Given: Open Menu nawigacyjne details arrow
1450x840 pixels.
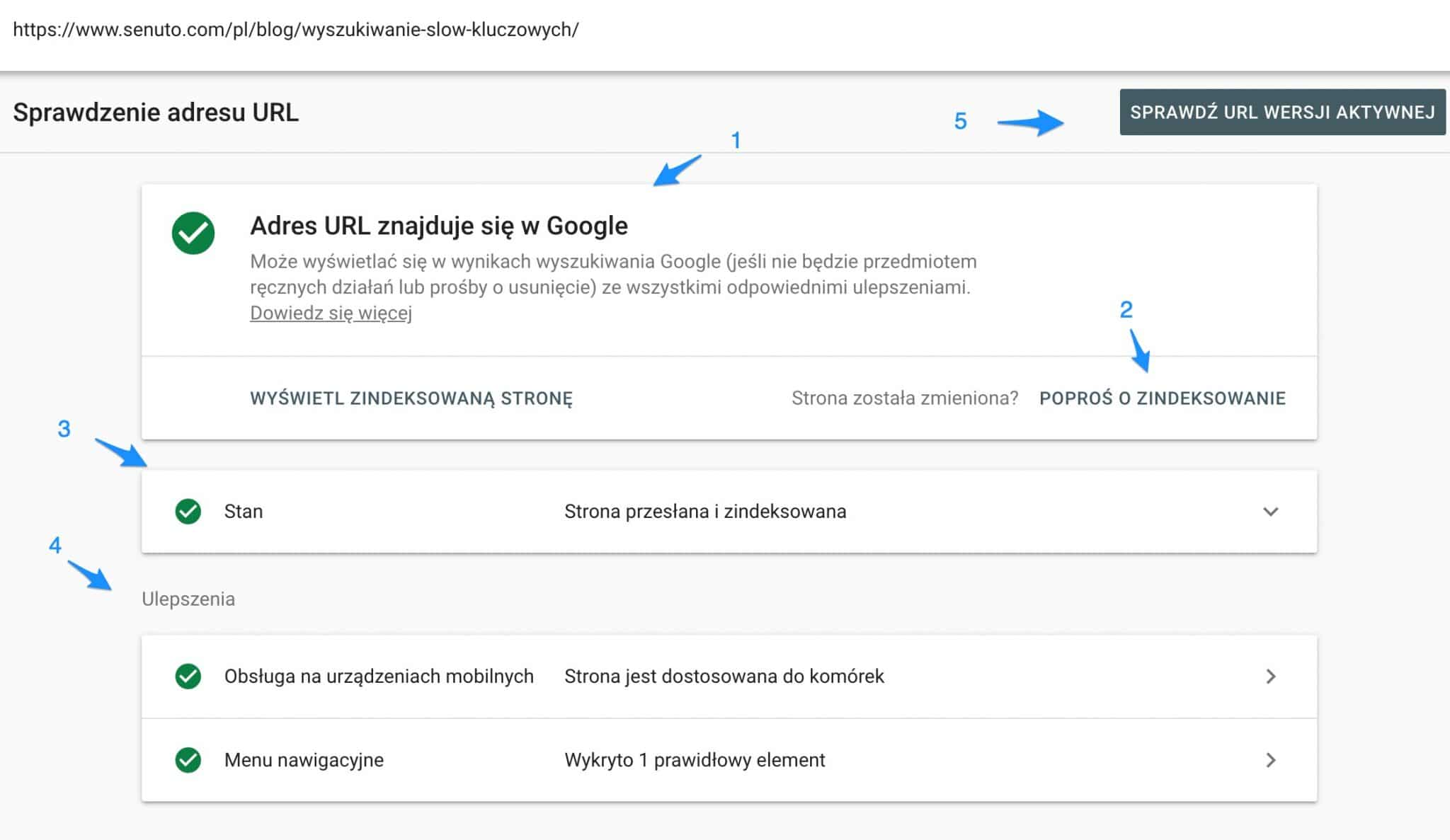Looking at the screenshot, I should [x=1271, y=760].
